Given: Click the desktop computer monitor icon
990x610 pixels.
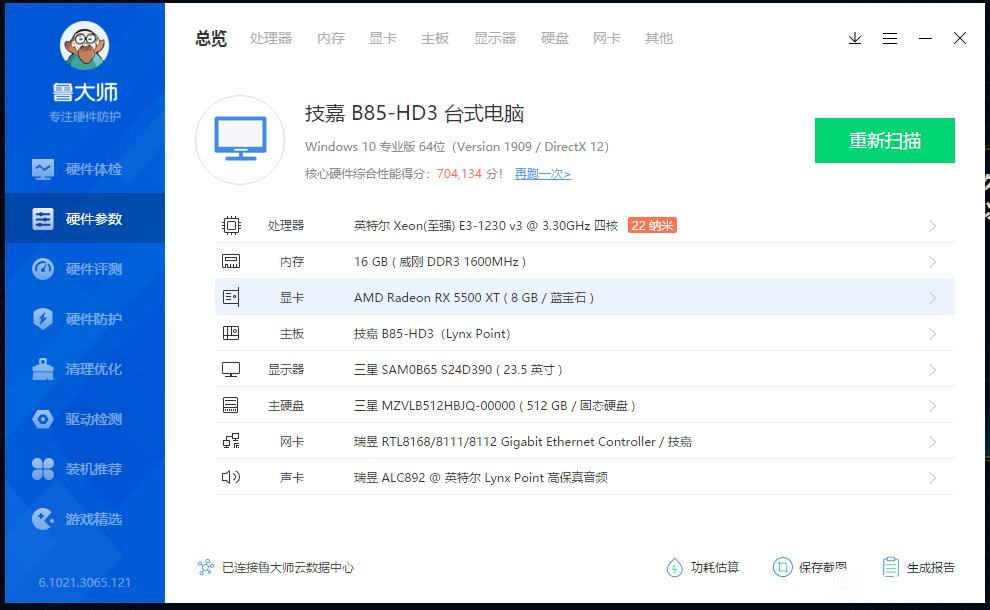Looking at the screenshot, I should 240,140.
